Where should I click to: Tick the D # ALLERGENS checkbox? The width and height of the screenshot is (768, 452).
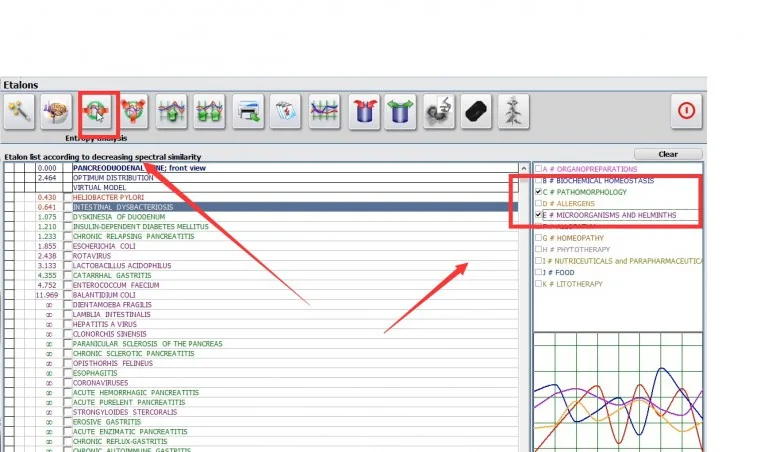[538, 203]
